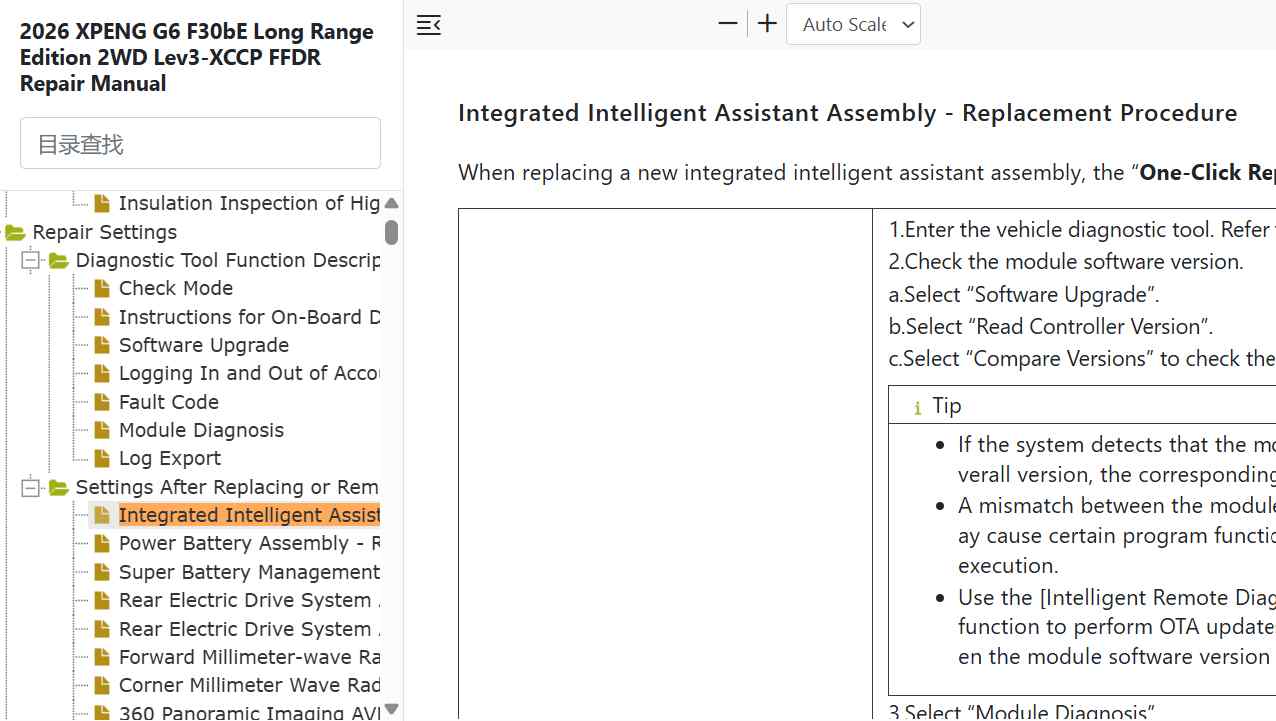Click the Fault Code document icon
Screen dimensions: 1276x721
pos(102,402)
